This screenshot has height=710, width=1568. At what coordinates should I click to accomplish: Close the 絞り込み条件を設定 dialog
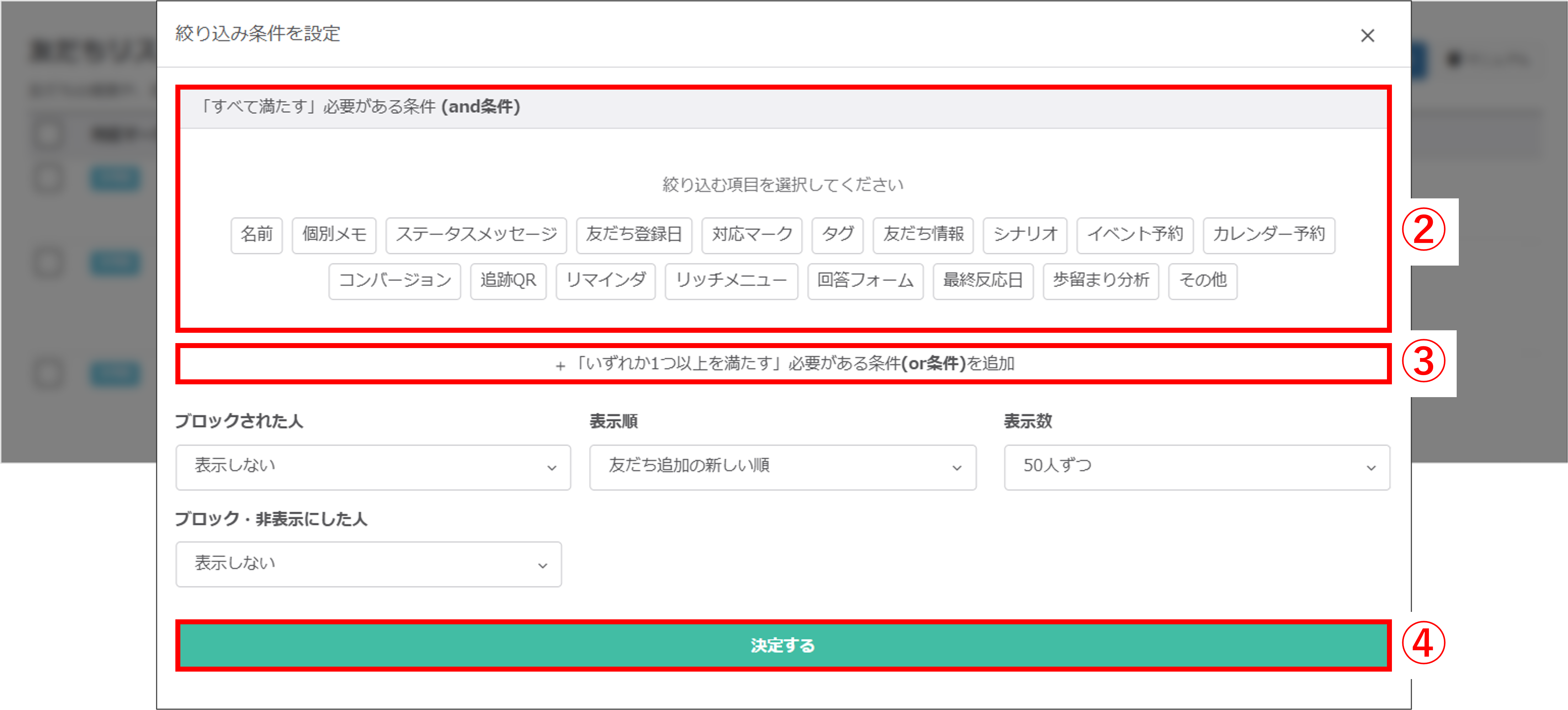[x=1367, y=36]
